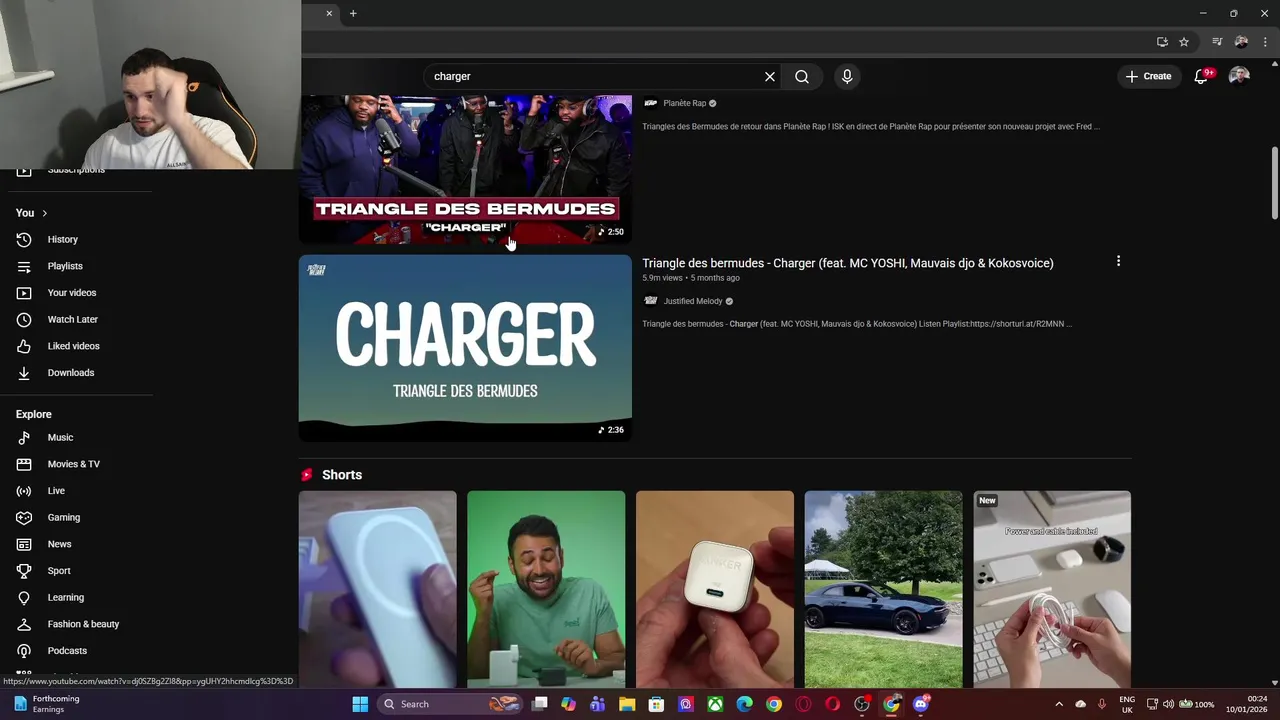Open the Justified Melody channel
The height and width of the screenshot is (720, 1280).
[693, 301]
